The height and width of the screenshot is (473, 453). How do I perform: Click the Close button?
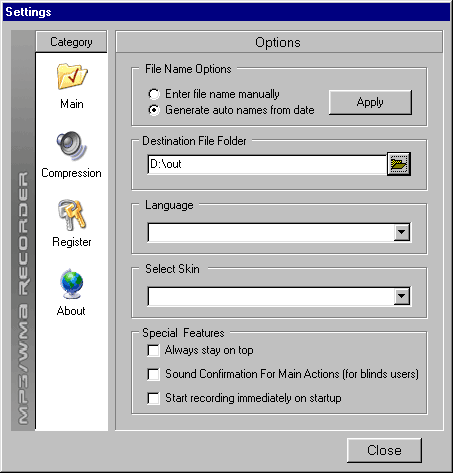click(x=384, y=450)
